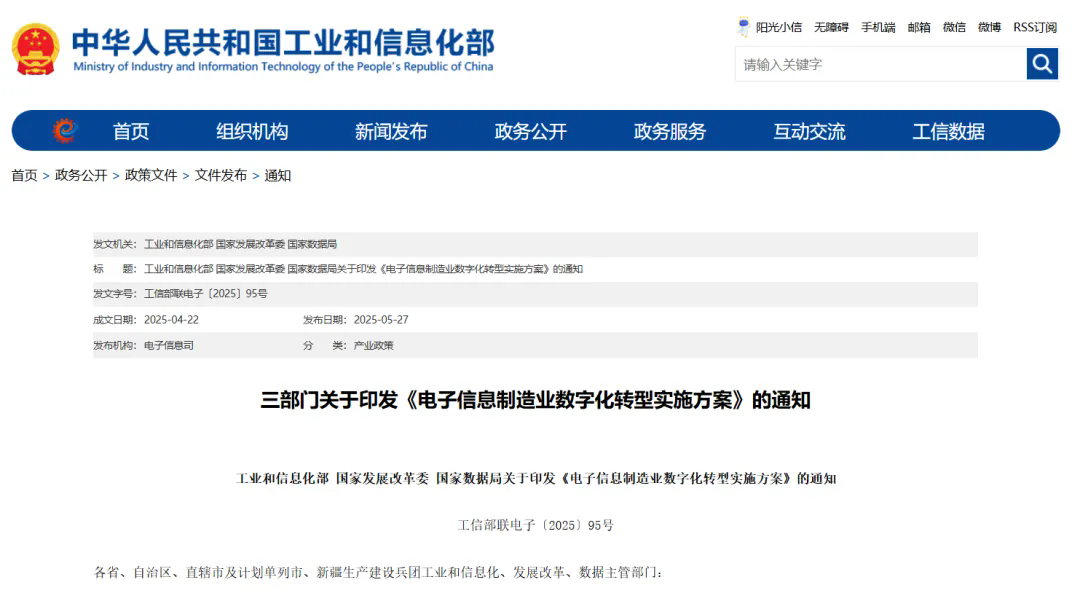Click the swirl icon in navigation bar
Screen dimensions: 1080x593
(65, 131)
